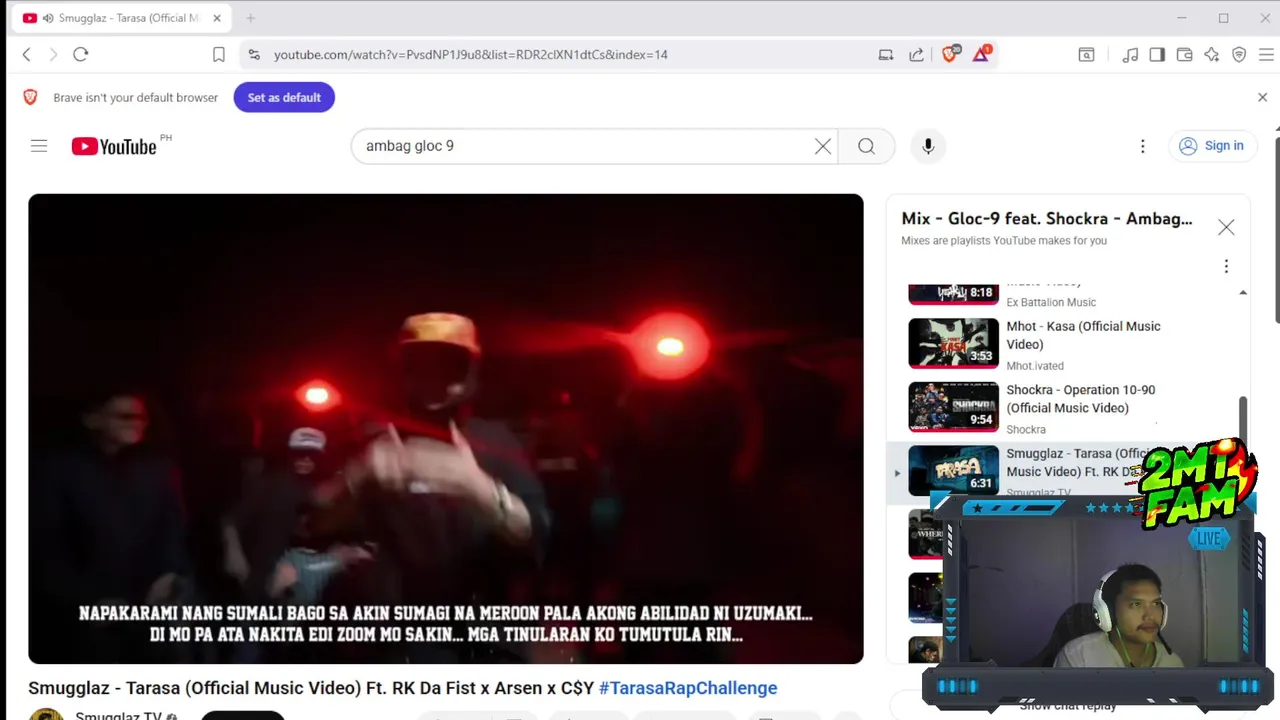
Task: Click Set as default button
Action: [x=284, y=97]
